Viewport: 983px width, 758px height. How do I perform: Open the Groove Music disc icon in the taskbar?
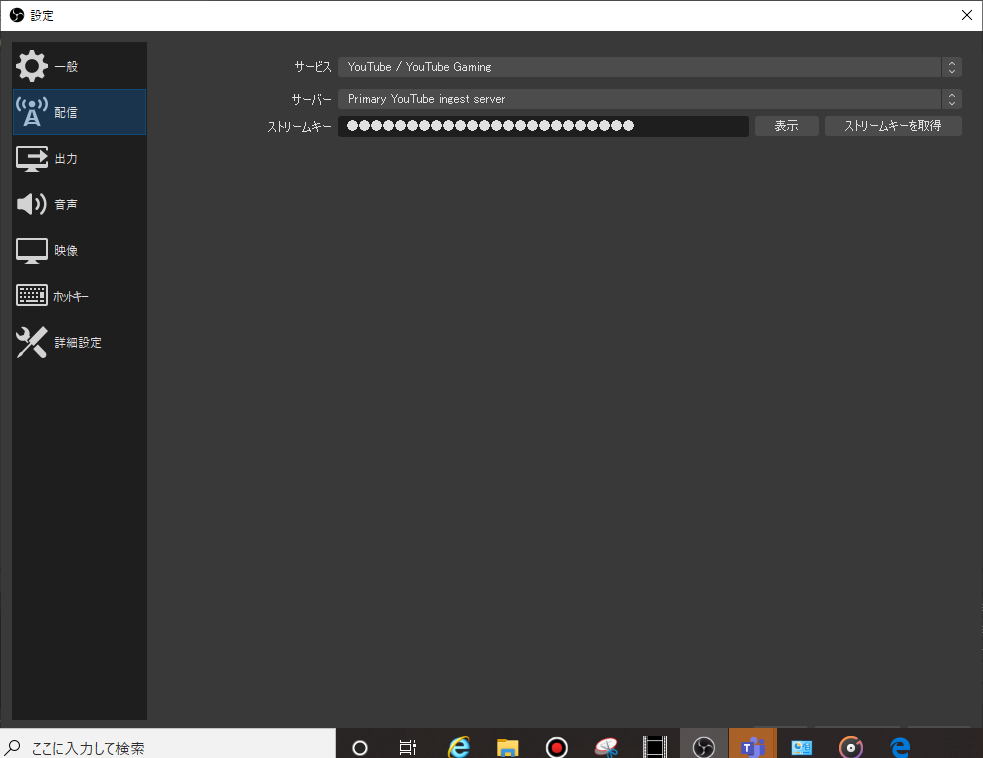(851, 747)
